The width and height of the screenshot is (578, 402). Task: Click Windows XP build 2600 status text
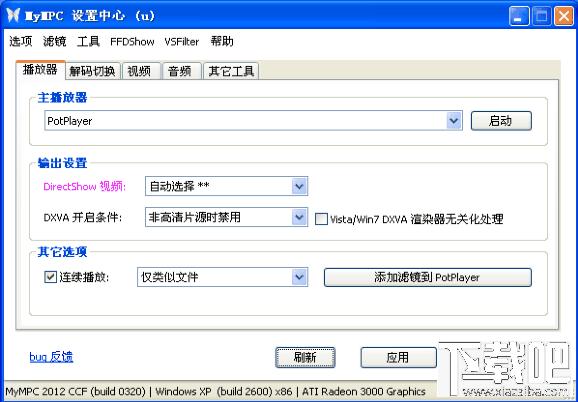point(224,391)
